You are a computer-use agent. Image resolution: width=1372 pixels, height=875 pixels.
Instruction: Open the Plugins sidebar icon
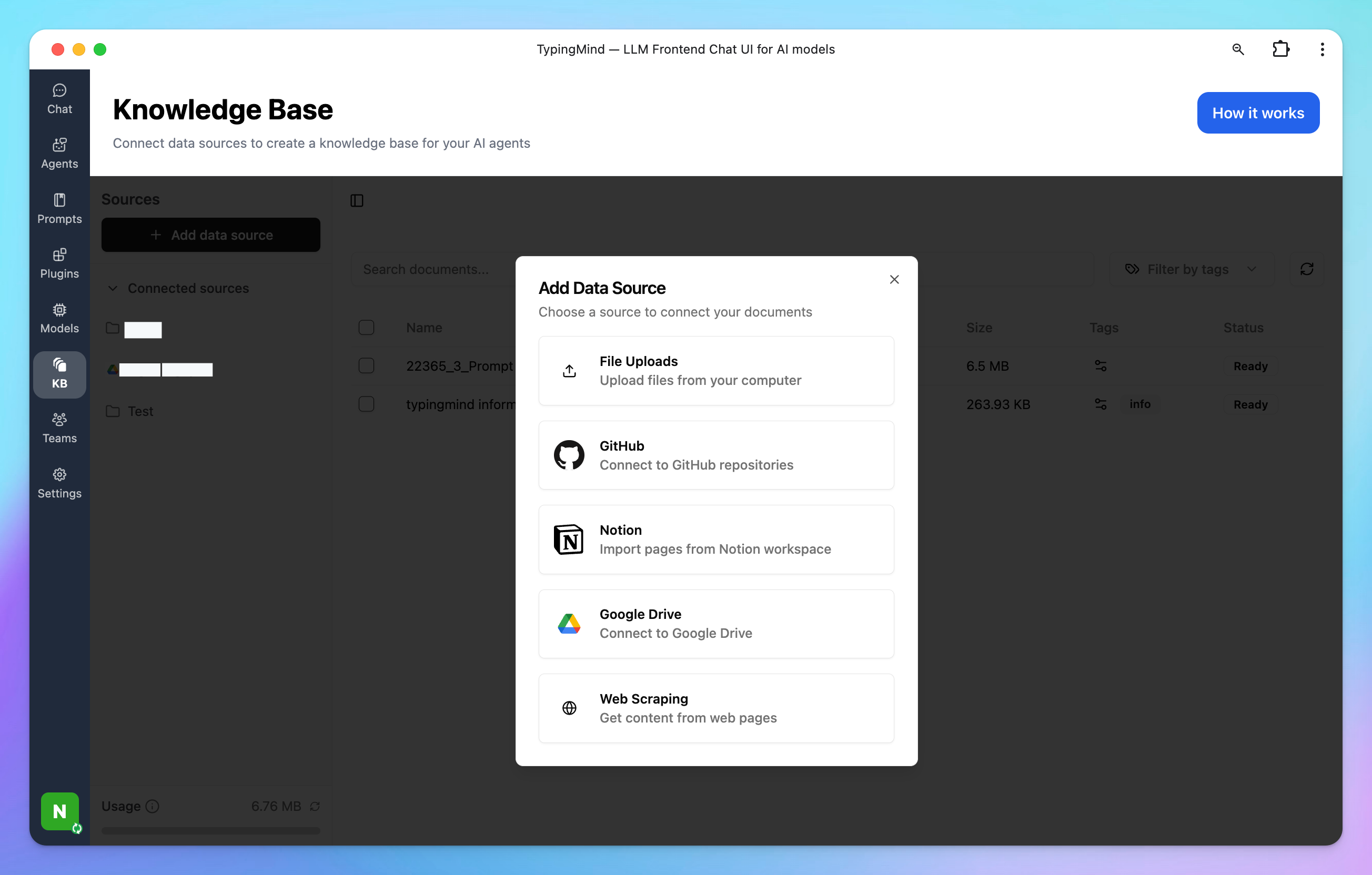(x=59, y=264)
